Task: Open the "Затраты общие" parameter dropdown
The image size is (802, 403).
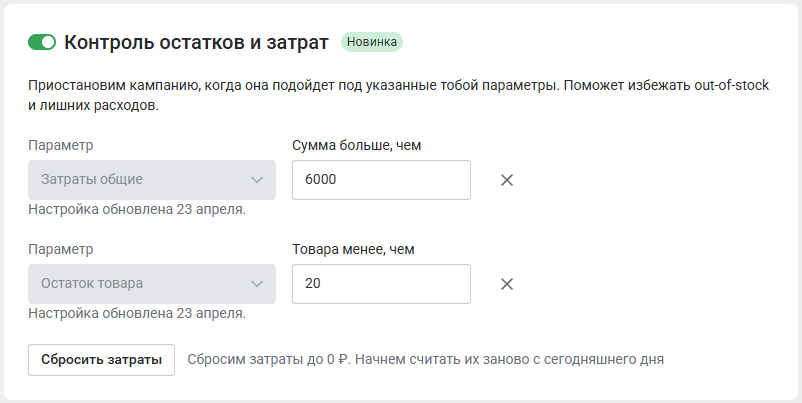Action: pyautogui.click(x=140, y=180)
